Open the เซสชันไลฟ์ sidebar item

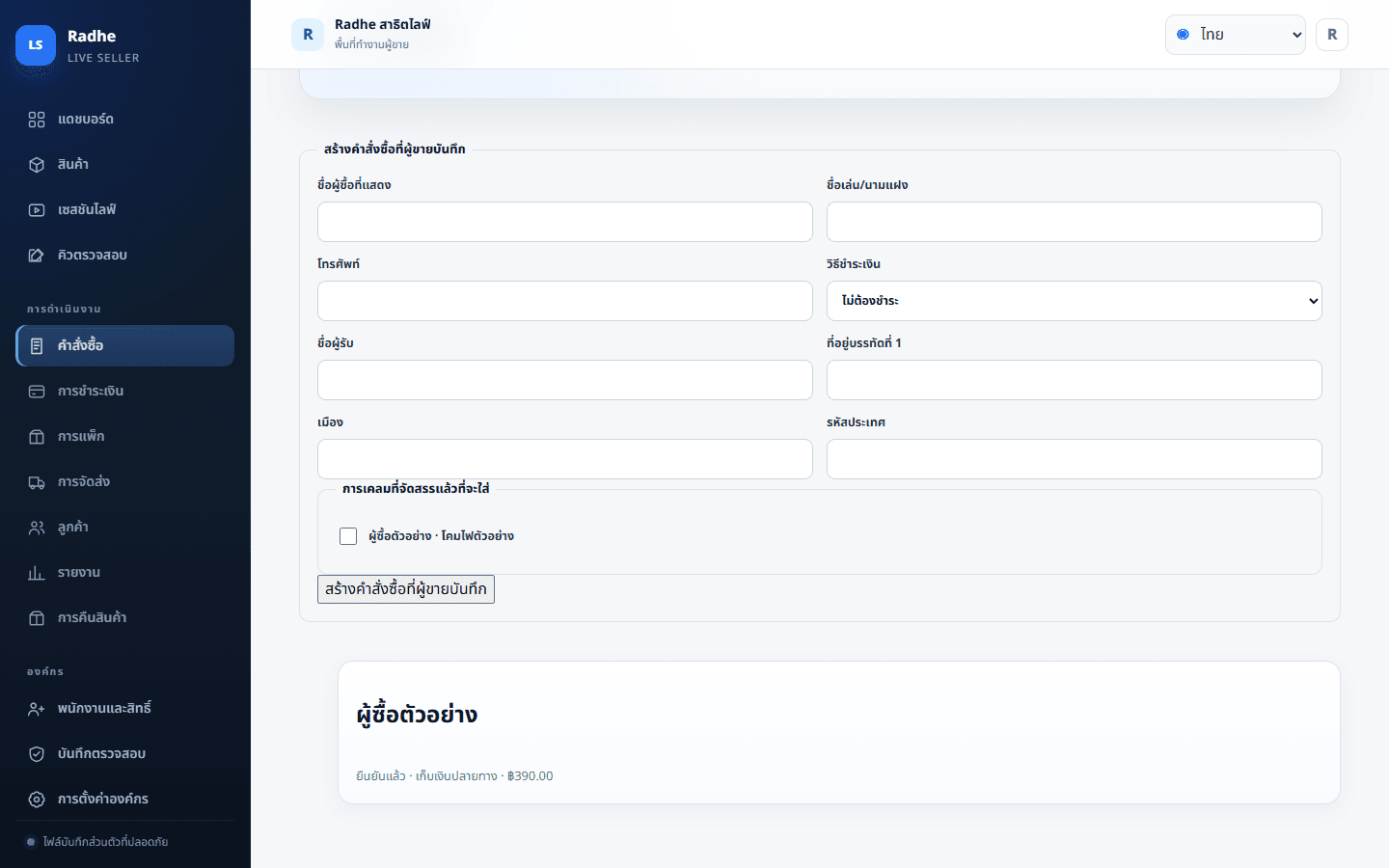click(124, 210)
